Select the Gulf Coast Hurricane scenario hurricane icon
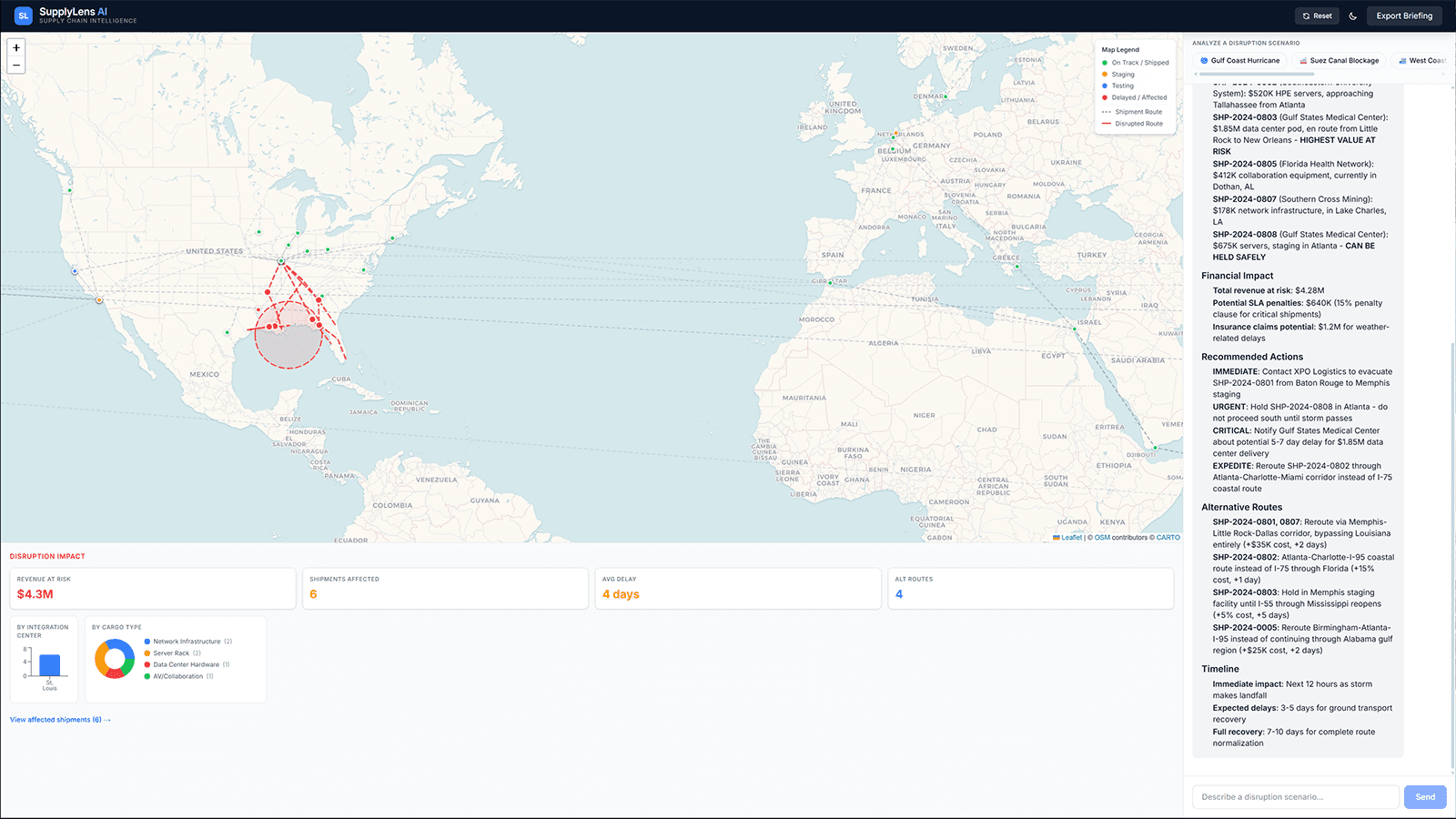This screenshot has height=819, width=1456. click(1205, 60)
